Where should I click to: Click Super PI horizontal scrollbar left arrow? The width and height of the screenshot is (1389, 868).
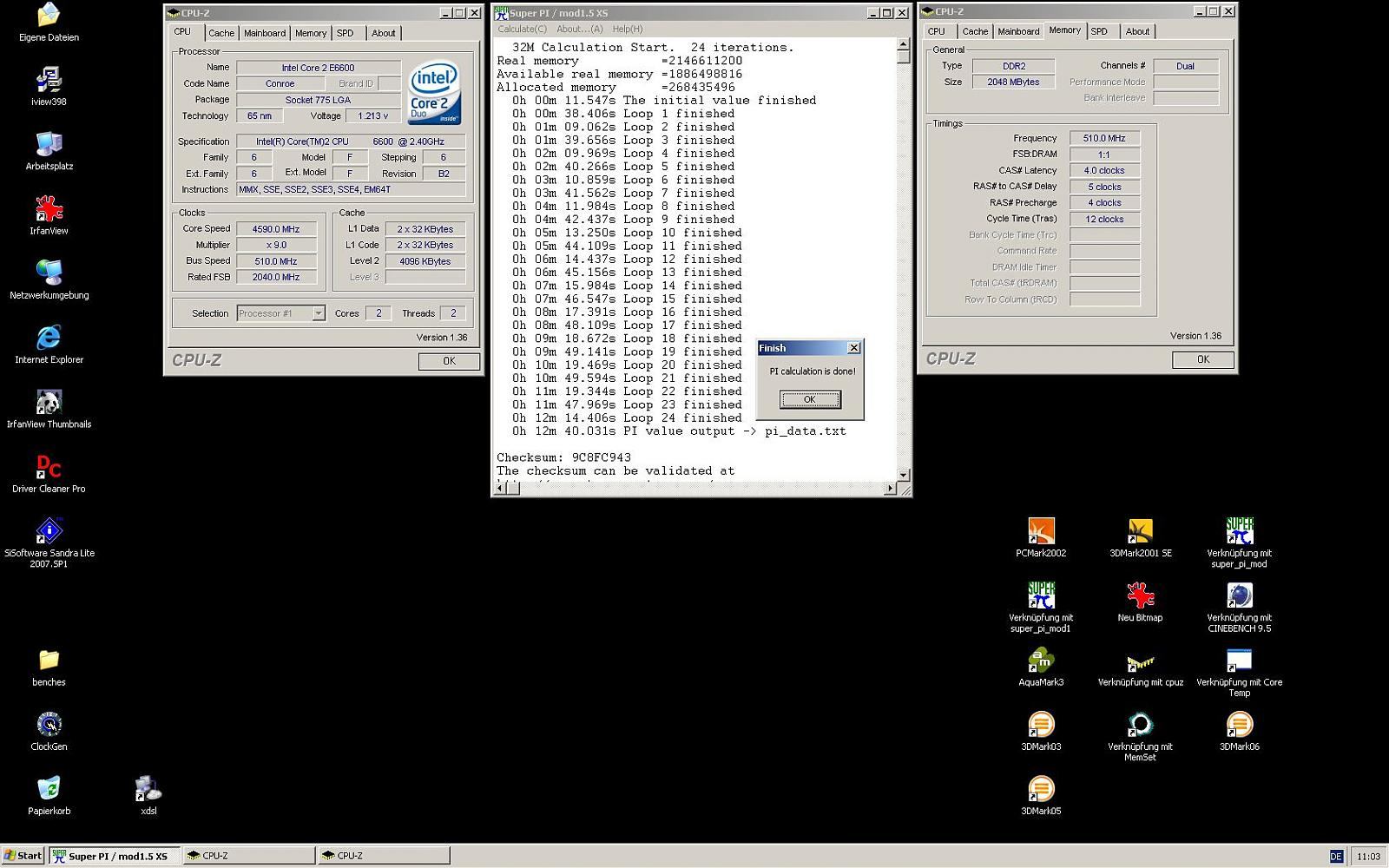499,489
